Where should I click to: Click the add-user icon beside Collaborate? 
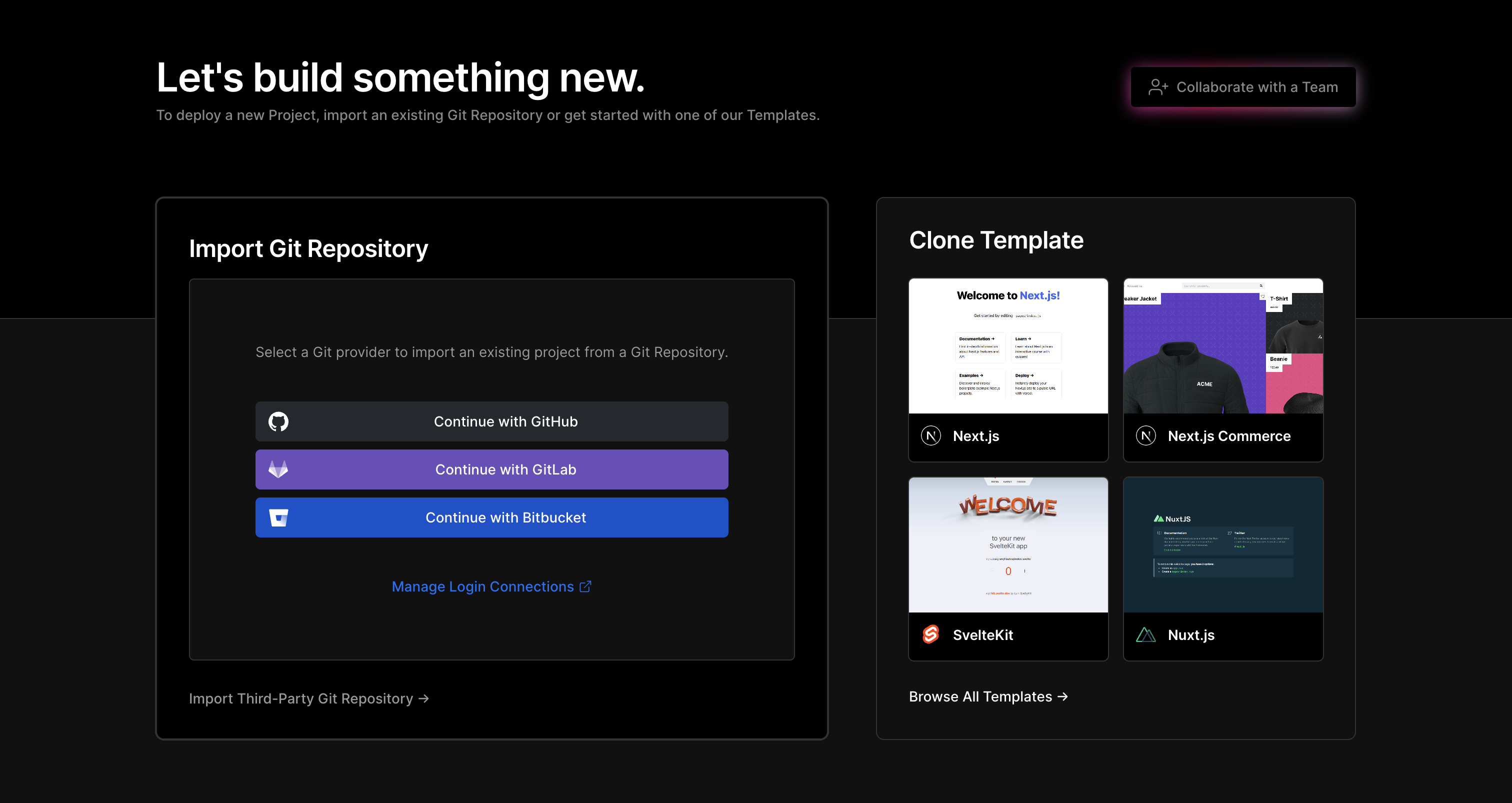coord(1157,87)
